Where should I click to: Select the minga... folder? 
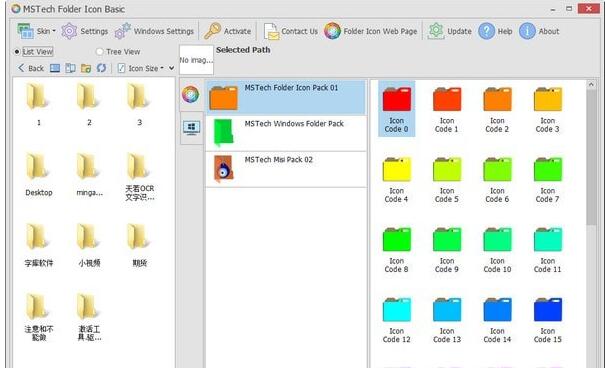(x=89, y=174)
